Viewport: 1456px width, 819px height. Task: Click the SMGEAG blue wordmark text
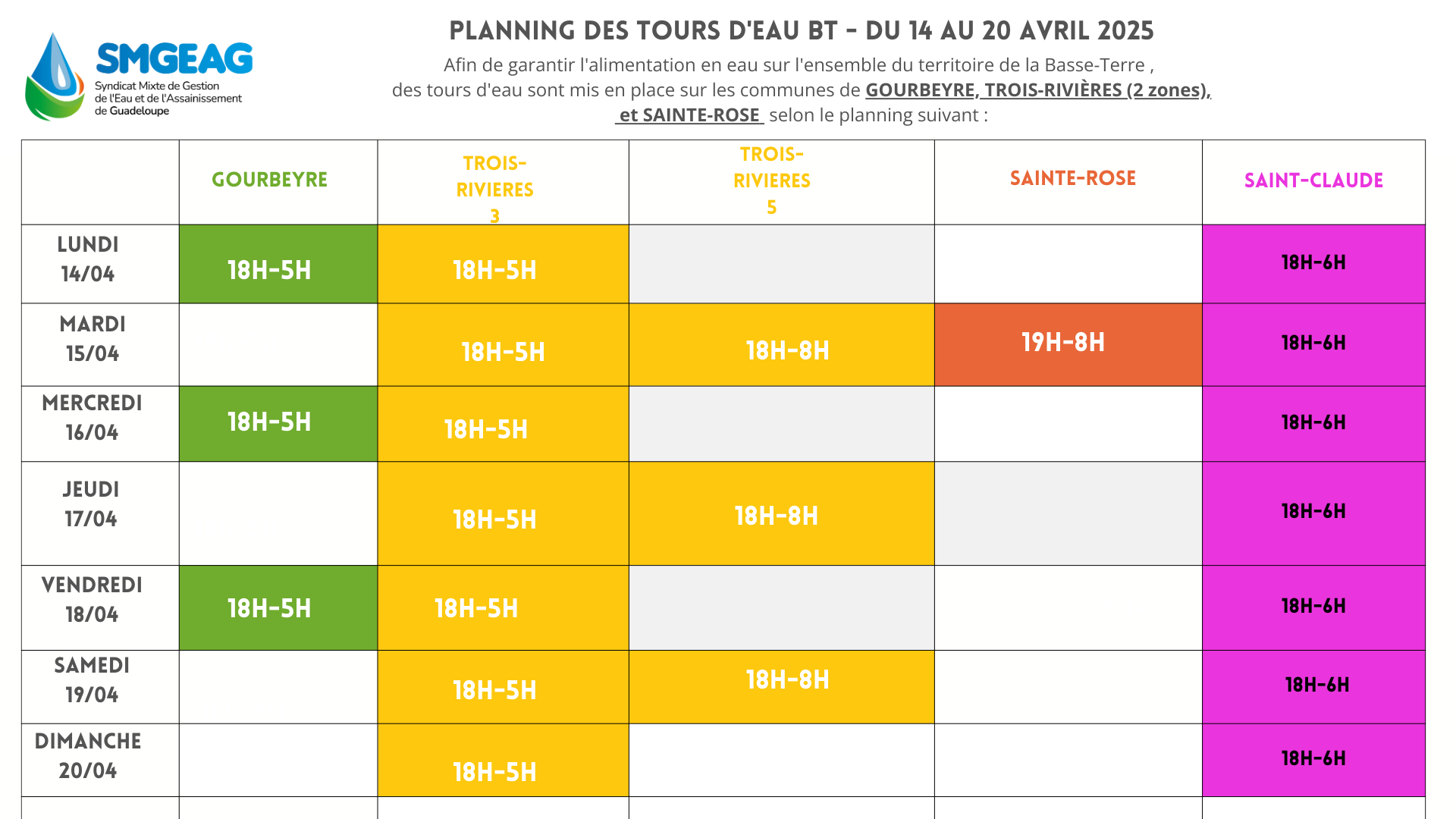[174, 59]
